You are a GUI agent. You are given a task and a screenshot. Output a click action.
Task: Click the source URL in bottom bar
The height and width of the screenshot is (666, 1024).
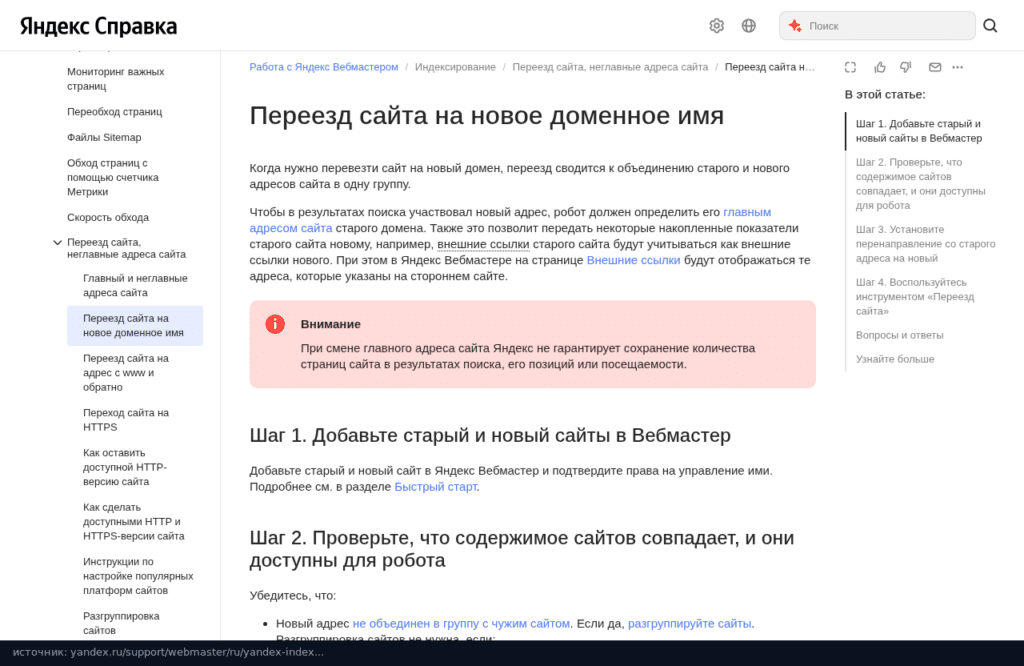coord(168,652)
